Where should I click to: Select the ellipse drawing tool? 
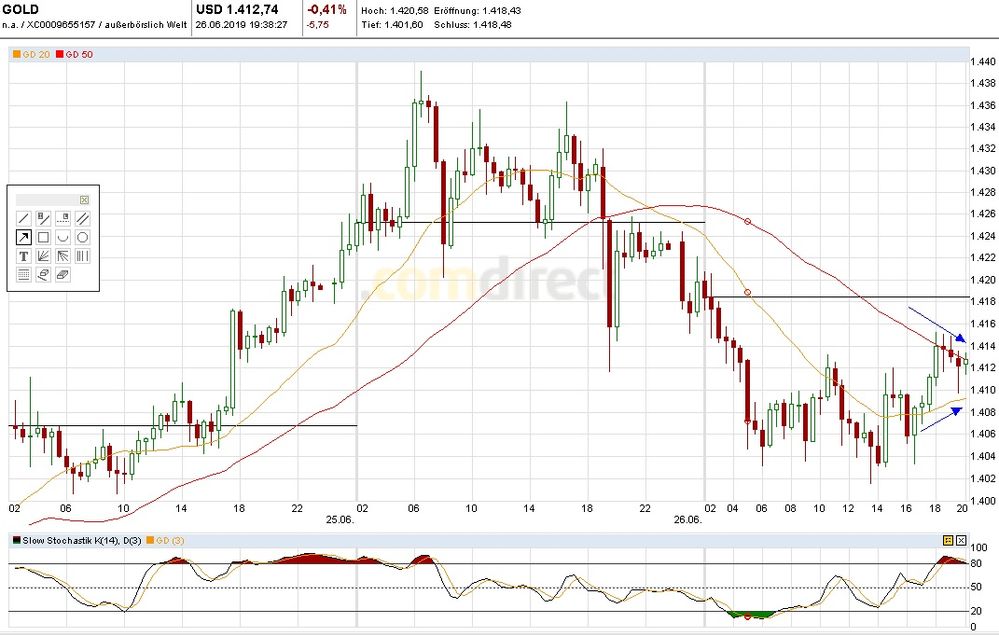84,237
